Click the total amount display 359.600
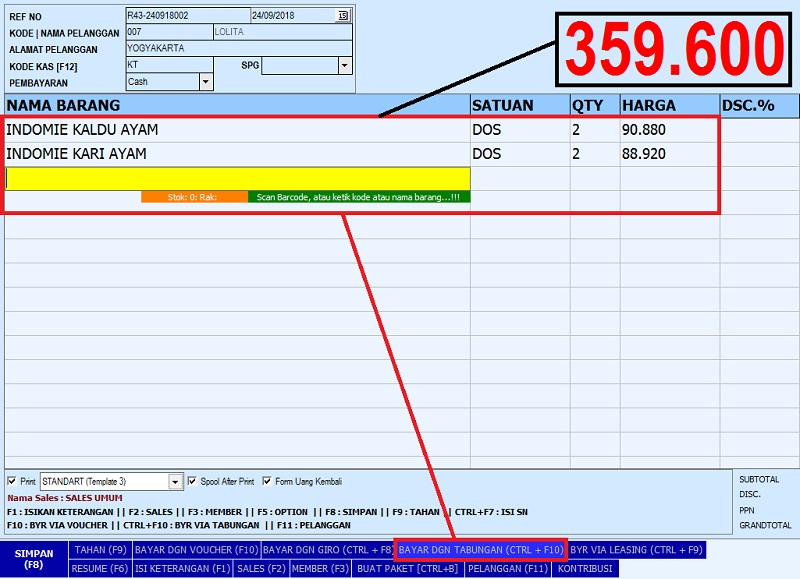 click(x=674, y=49)
